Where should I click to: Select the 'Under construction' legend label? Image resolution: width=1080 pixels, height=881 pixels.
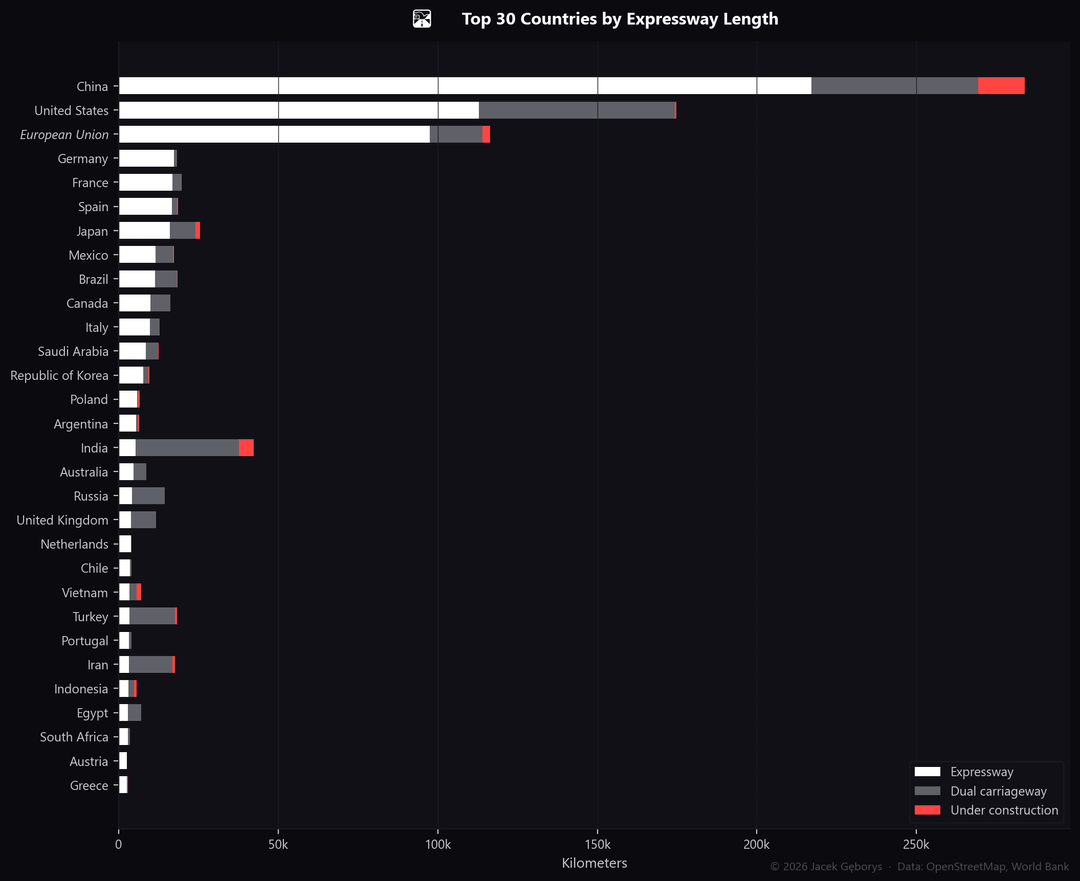click(x=1003, y=810)
